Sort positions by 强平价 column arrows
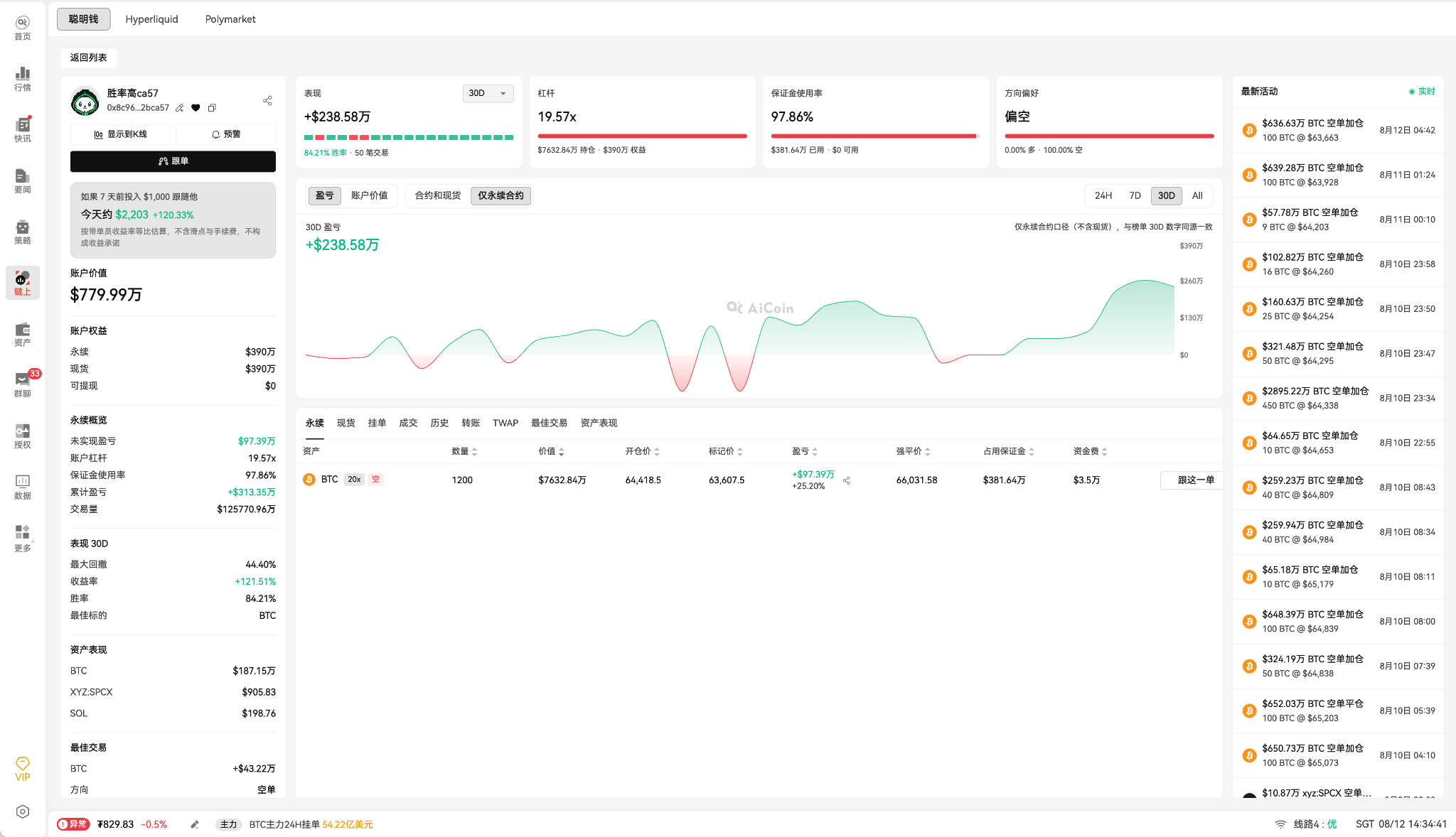 928,452
